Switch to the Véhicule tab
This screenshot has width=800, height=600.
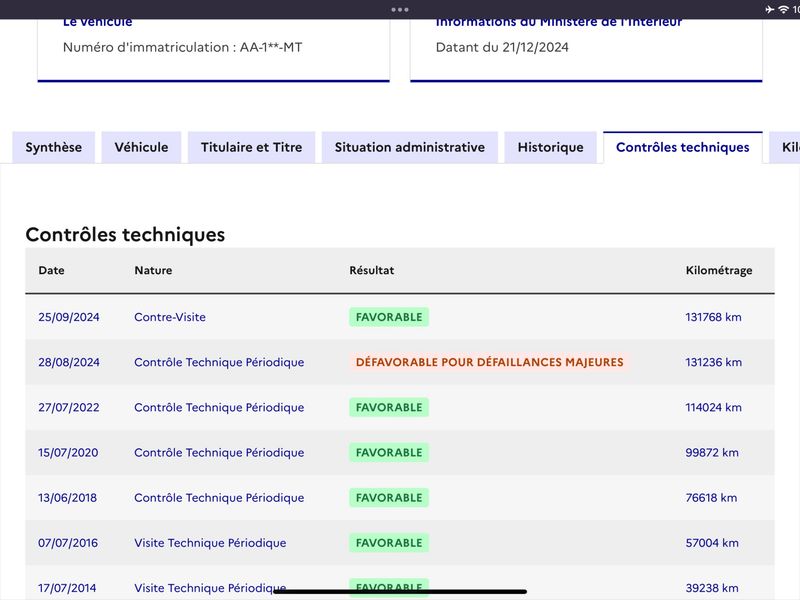tap(141, 147)
